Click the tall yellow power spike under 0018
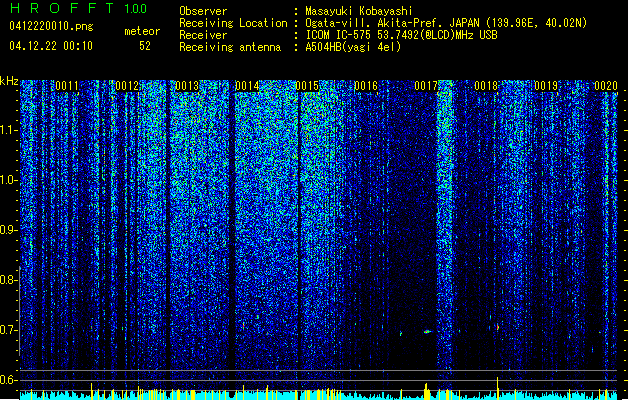The width and height of the screenshot is (629, 400). point(497,387)
